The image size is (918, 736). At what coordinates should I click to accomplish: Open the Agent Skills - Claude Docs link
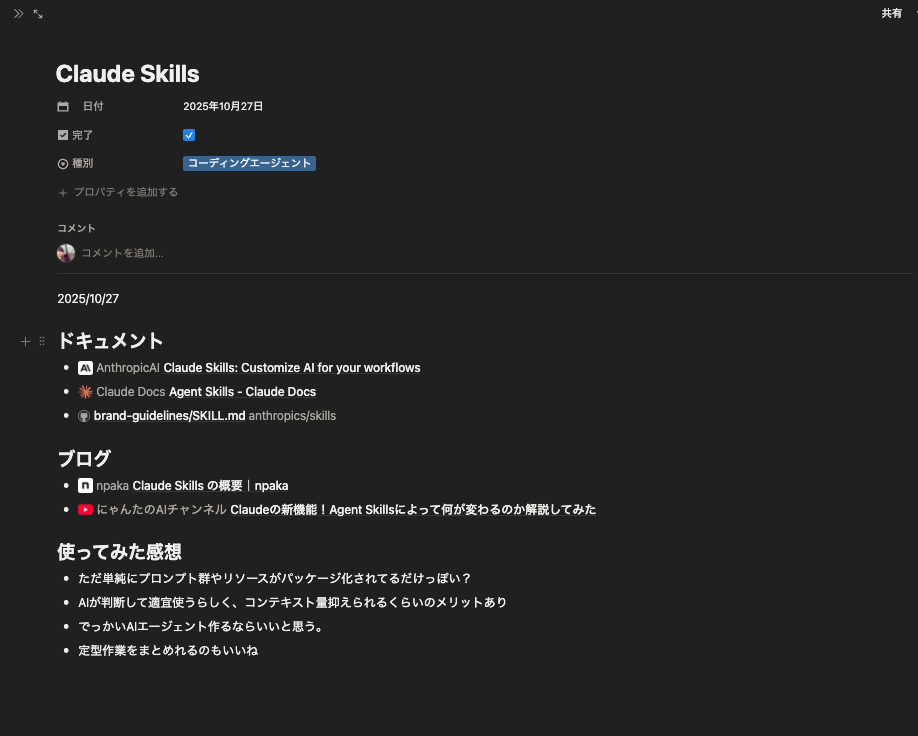click(x=241, y=391)
